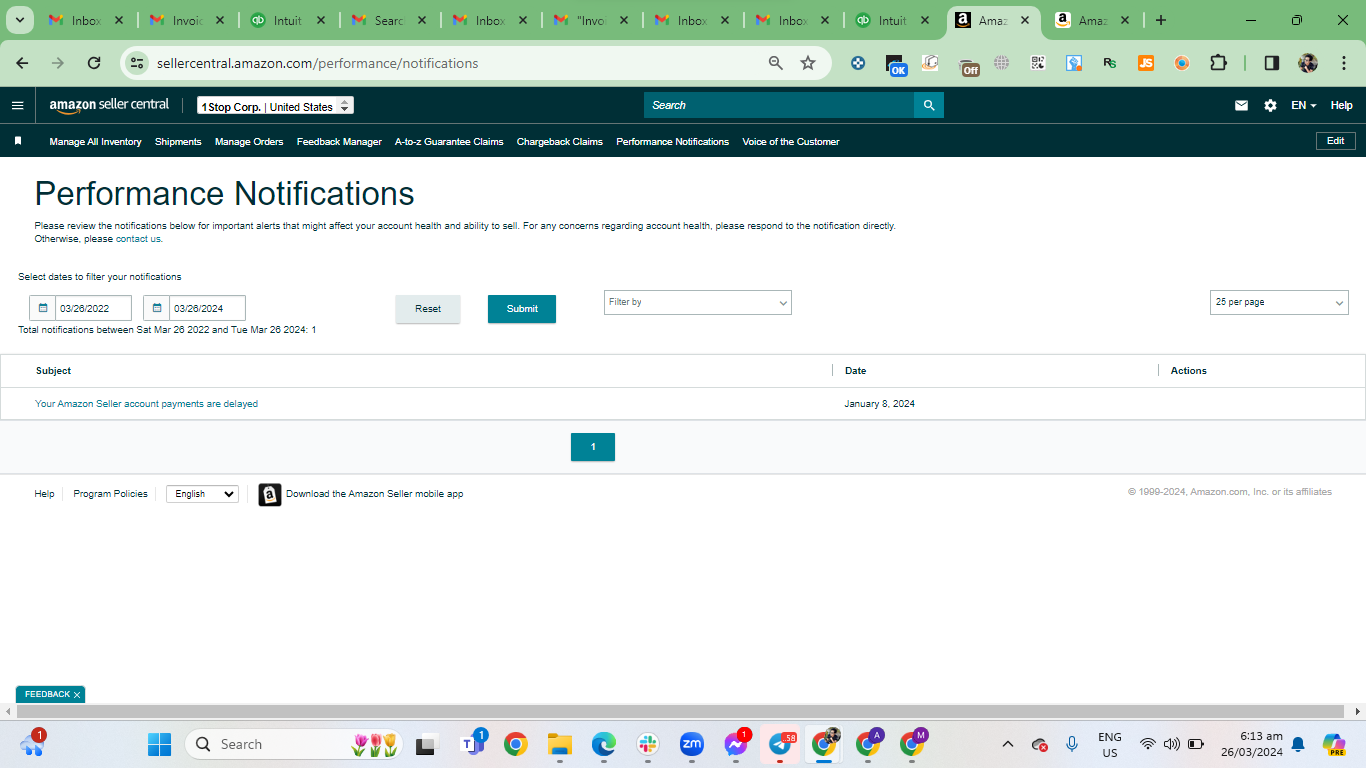Go back with the browser back arrow

pos(22,63)
